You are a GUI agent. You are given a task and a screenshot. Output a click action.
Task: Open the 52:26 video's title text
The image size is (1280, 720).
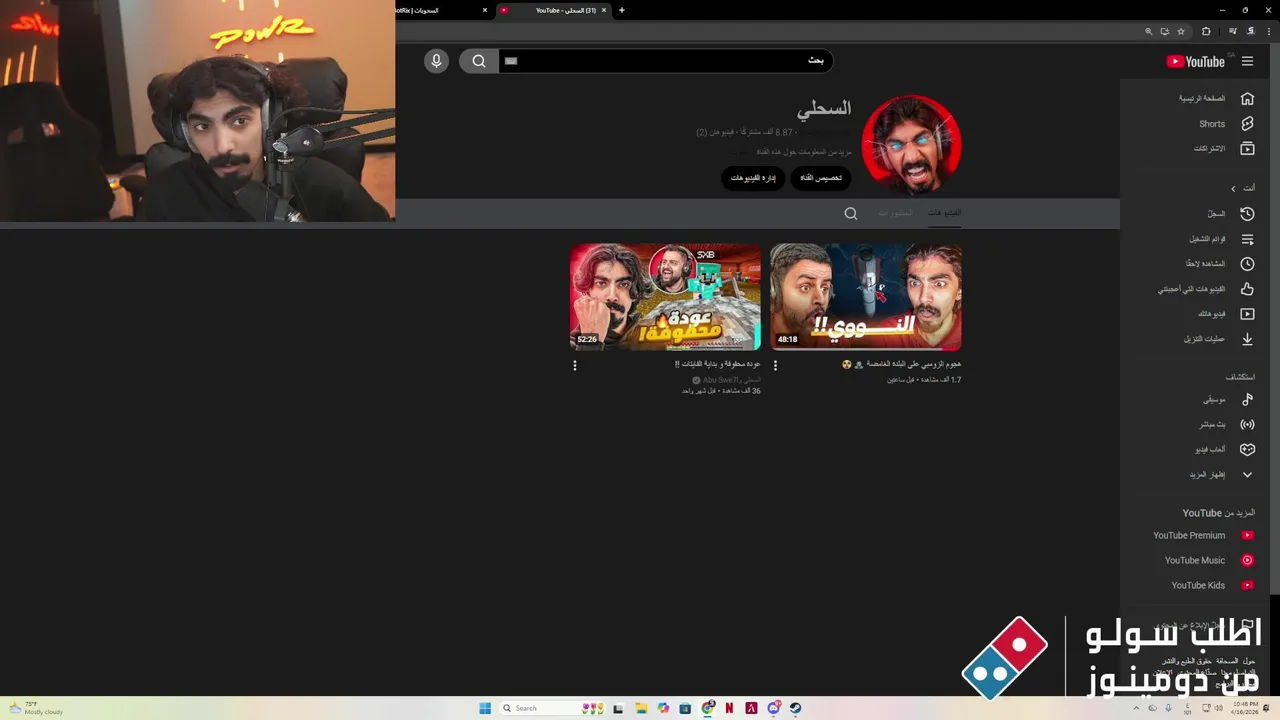pos(717,365)
